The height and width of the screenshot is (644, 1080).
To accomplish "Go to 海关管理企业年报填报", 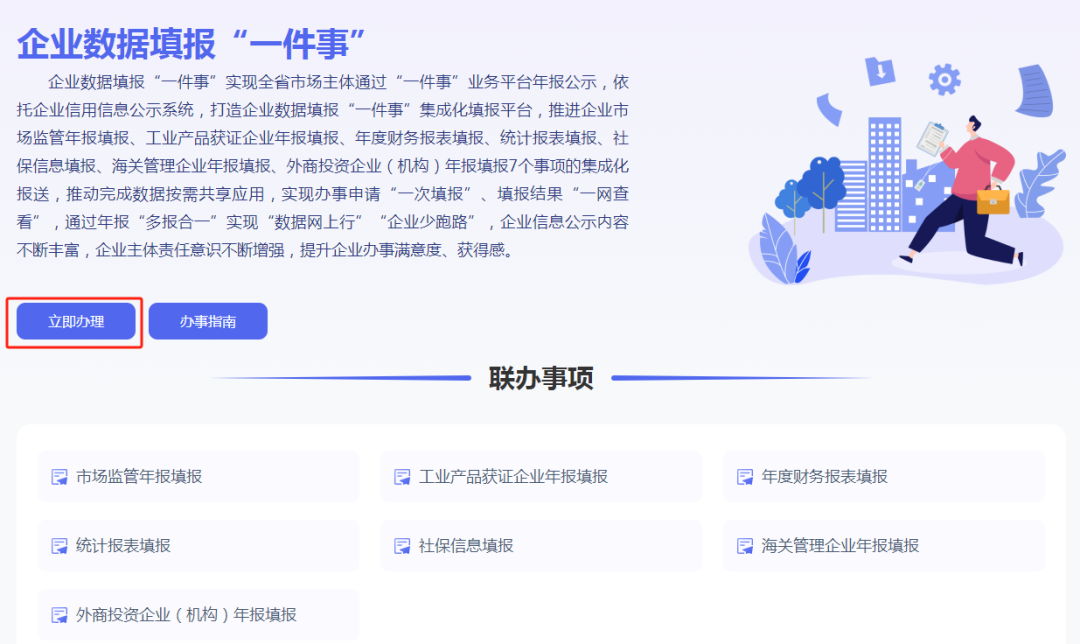I will 840,546.
